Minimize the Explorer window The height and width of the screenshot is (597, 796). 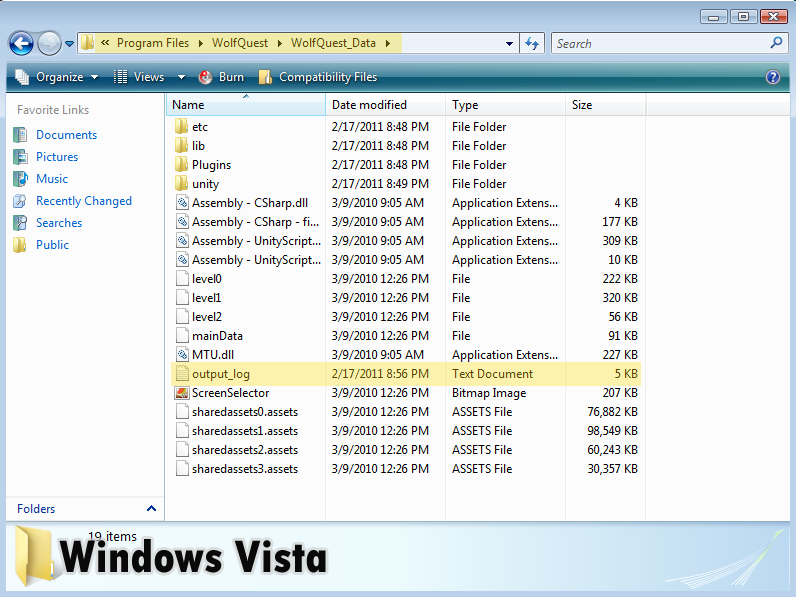[714, 17]
